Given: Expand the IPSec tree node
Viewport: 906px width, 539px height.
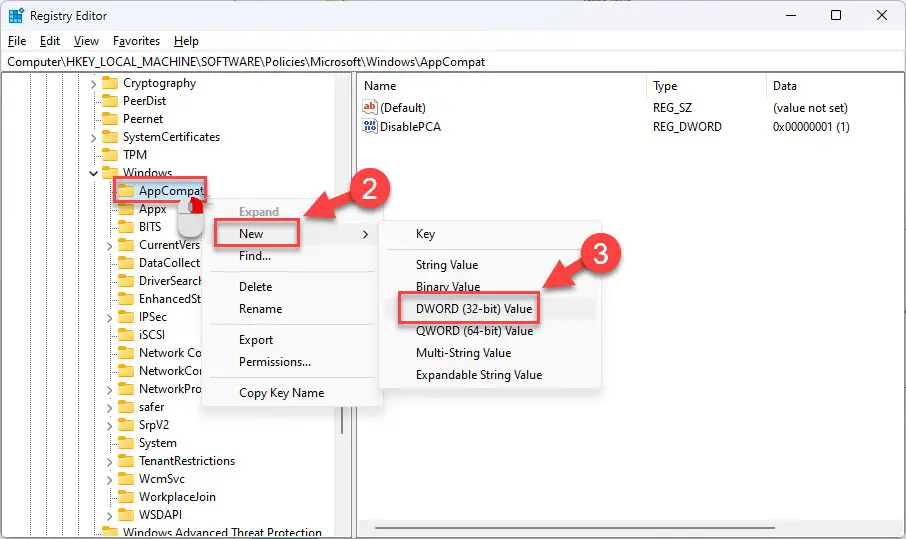Looking at the screenshot, I should point(110,317).
